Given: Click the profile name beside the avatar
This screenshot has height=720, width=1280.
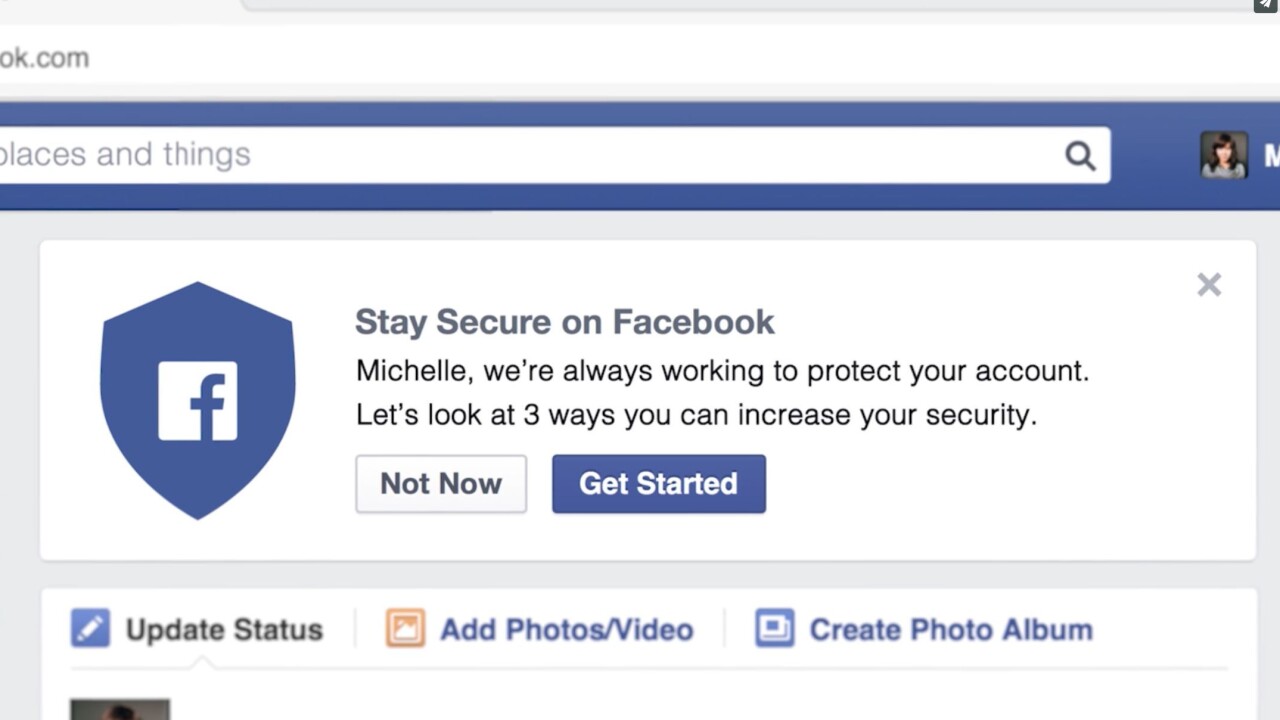Looking at the screenshot, I should [1271, 156].
